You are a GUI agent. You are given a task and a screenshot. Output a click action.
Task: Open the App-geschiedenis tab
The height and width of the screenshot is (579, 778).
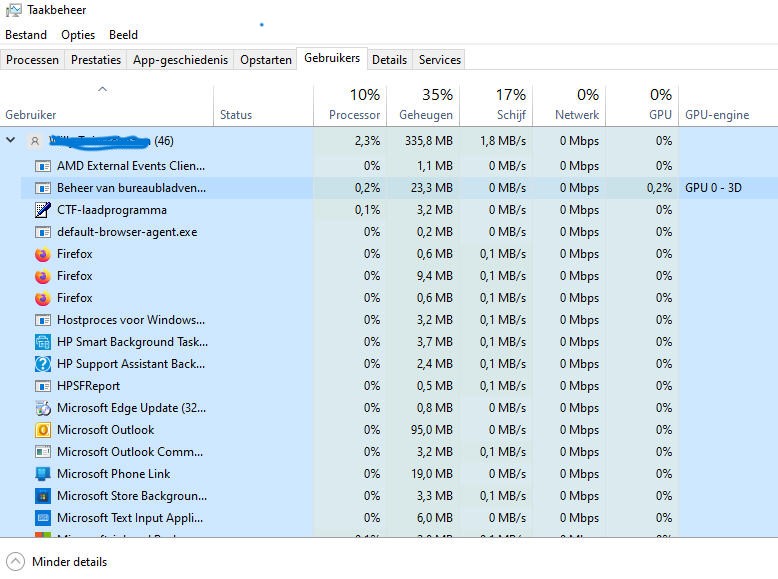[181, 60]
